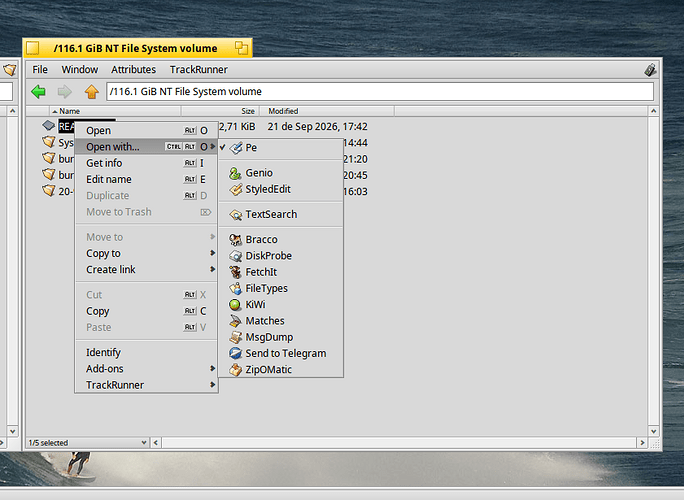Choose Bracco in the submenu

281,240
